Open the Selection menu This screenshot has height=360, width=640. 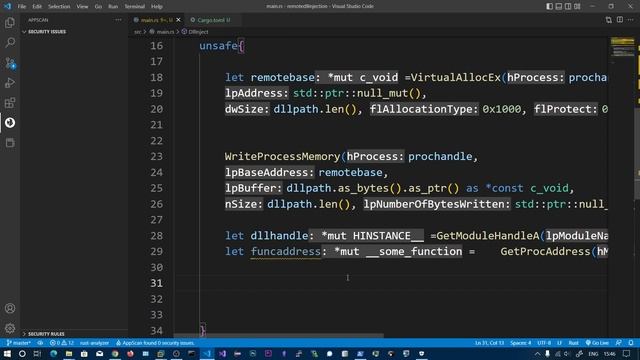(x=59, y=7)
